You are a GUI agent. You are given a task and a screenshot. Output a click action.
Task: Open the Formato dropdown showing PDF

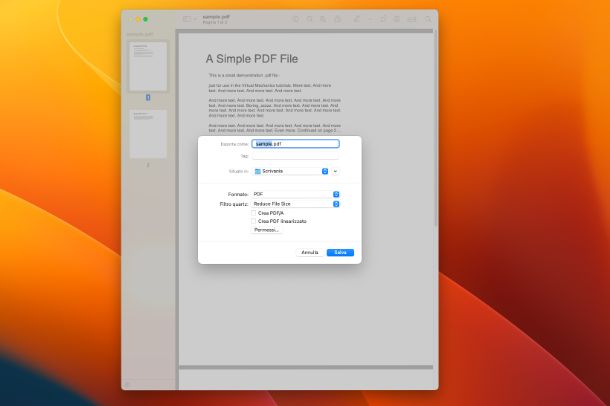tap(296, 194)
